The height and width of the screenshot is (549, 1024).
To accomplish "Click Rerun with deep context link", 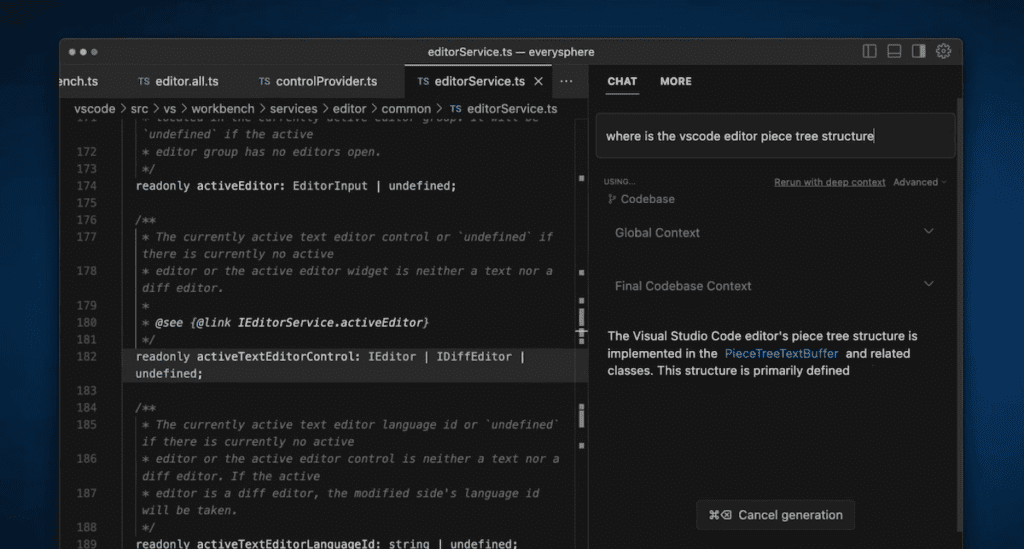I will pyautogui.click(x=829, y=182).
